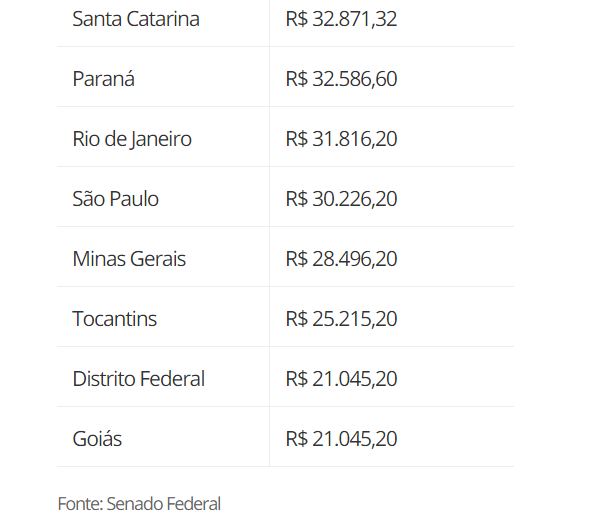Image resolution: width=593 pixels, height=523 pixels.
Task: Click the Tocantins row label
Action: pyautogui.click(x=114, y=318)
